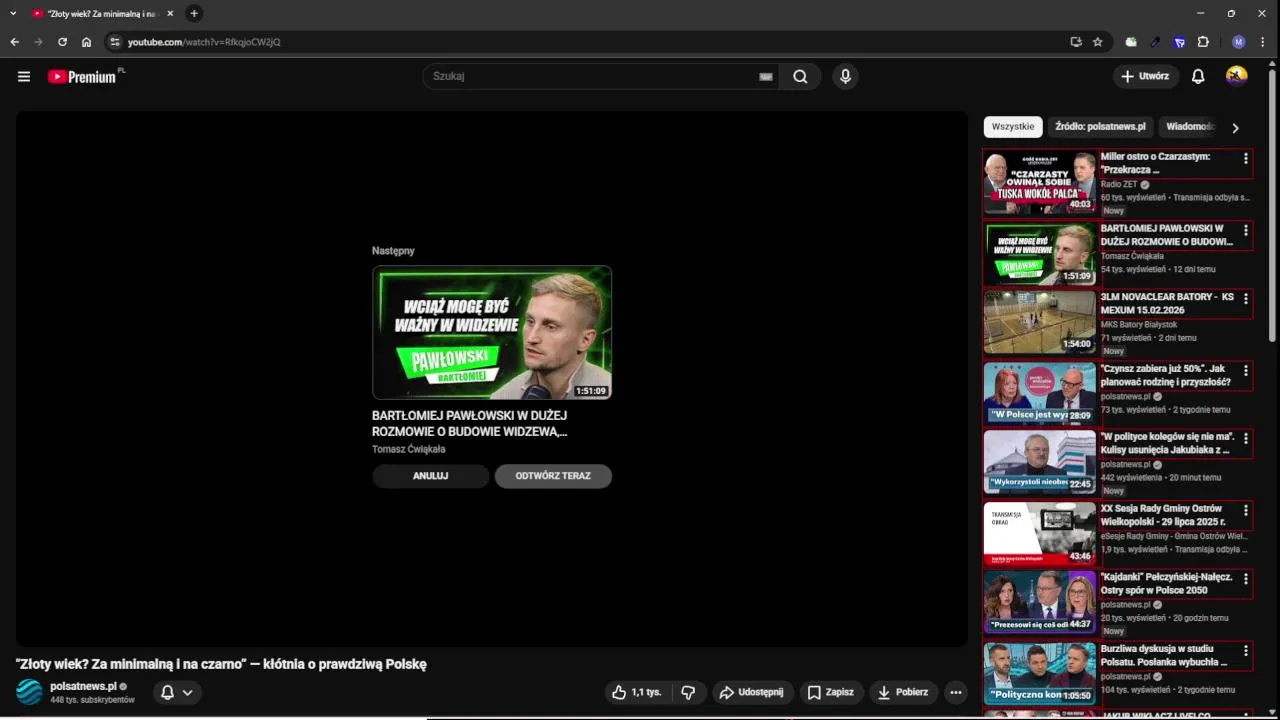The width and height of the screenshot is (1280, 720).
Task: Open the upcoming Pawłowski video thumbnail in player
Action: click(492, 333)
